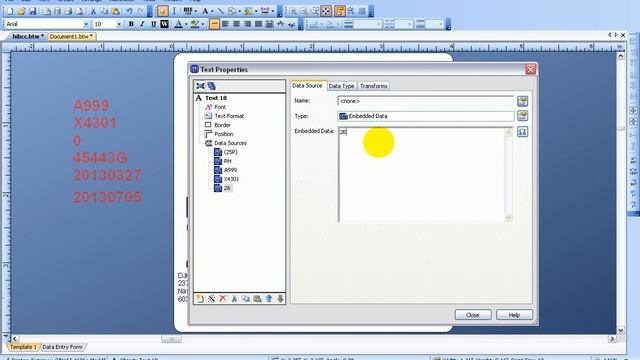Toggle Italic formatting

pos(142,24)
